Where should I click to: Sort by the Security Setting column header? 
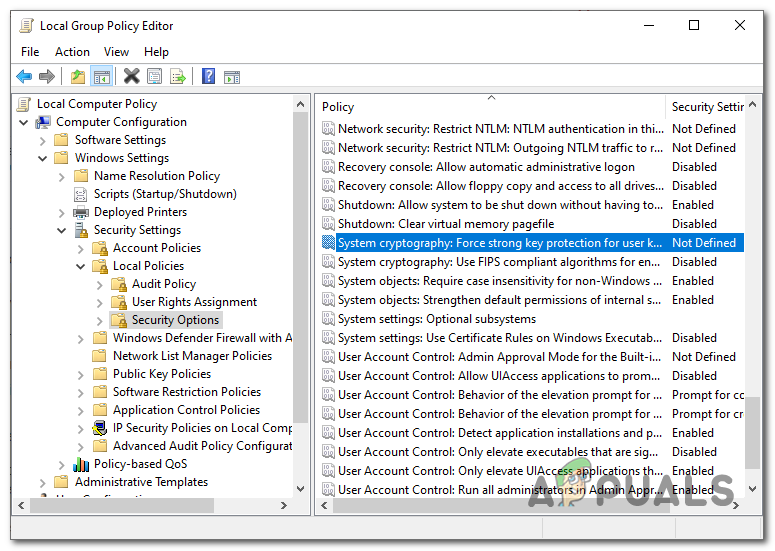point(706,107)
